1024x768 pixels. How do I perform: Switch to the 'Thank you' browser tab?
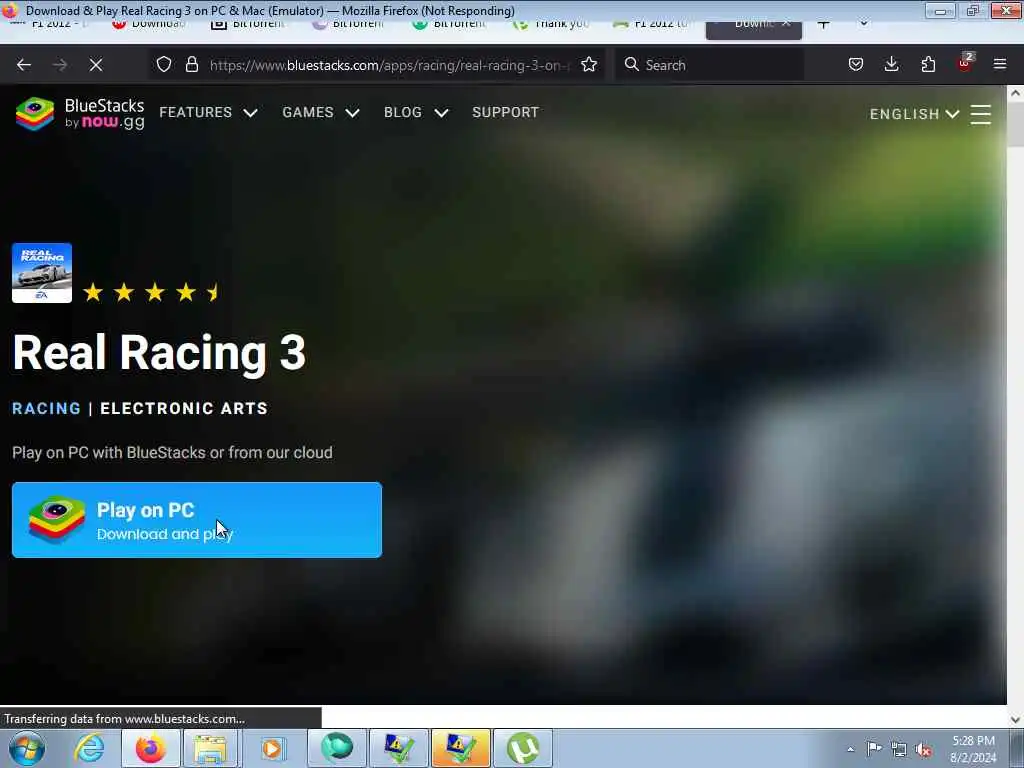(552, 24)
